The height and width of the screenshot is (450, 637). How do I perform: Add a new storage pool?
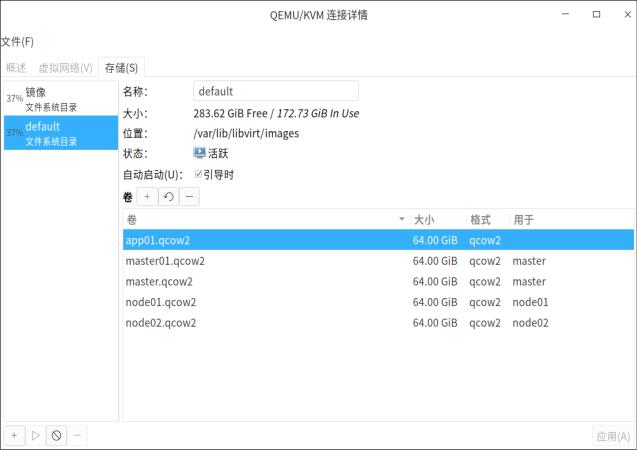click(14, 435)
